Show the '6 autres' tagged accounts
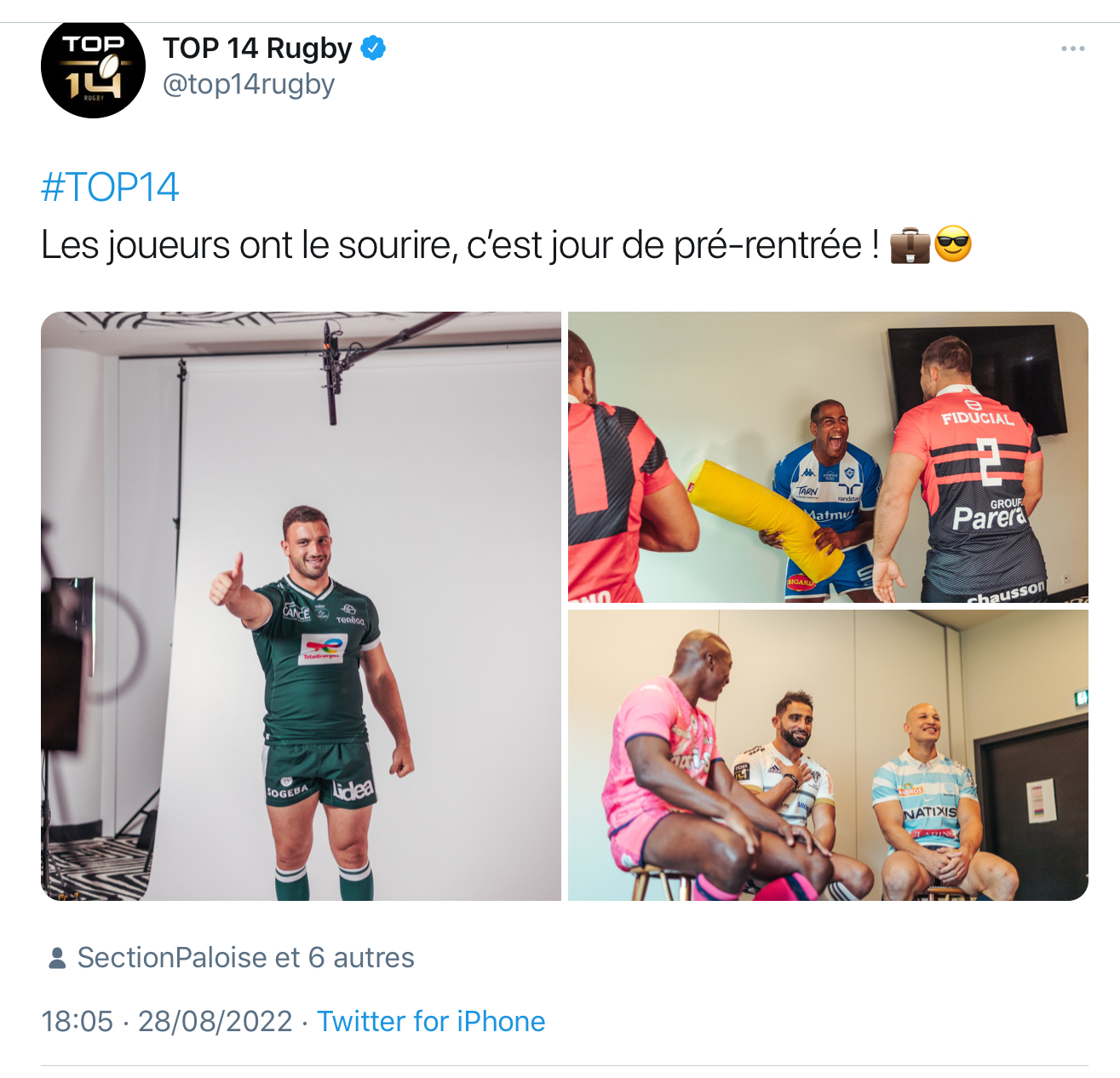This screenshot has height=1078, width=1120. click(361, 957)
